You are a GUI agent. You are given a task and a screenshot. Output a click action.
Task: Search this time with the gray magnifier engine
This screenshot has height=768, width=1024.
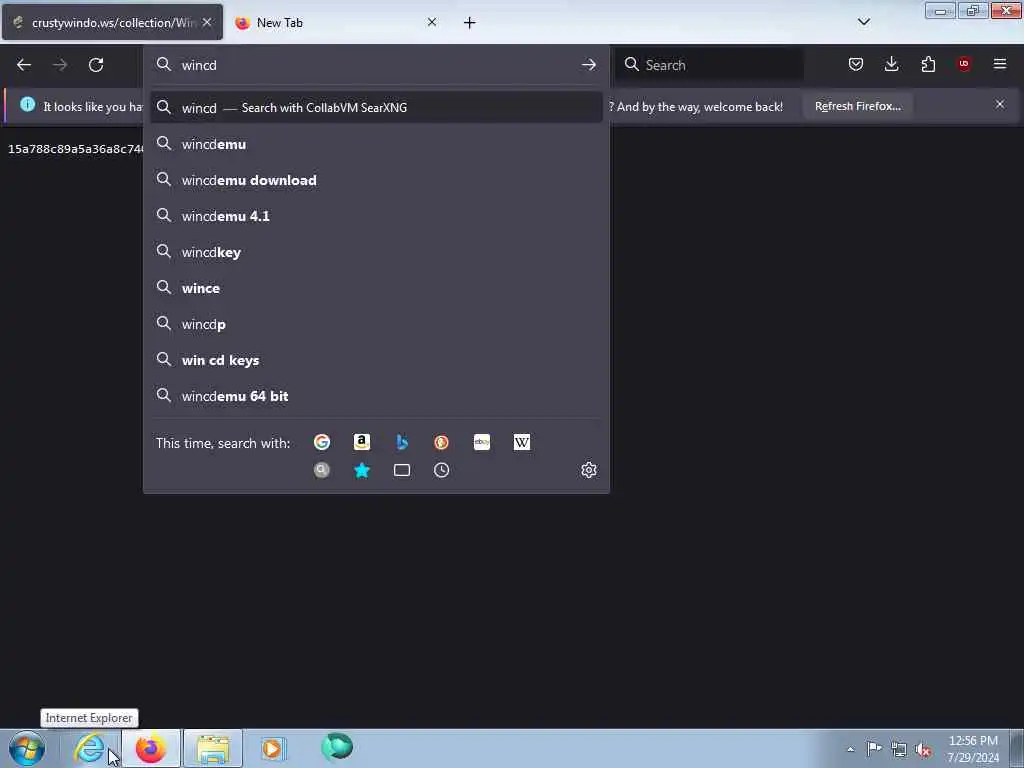322,470
